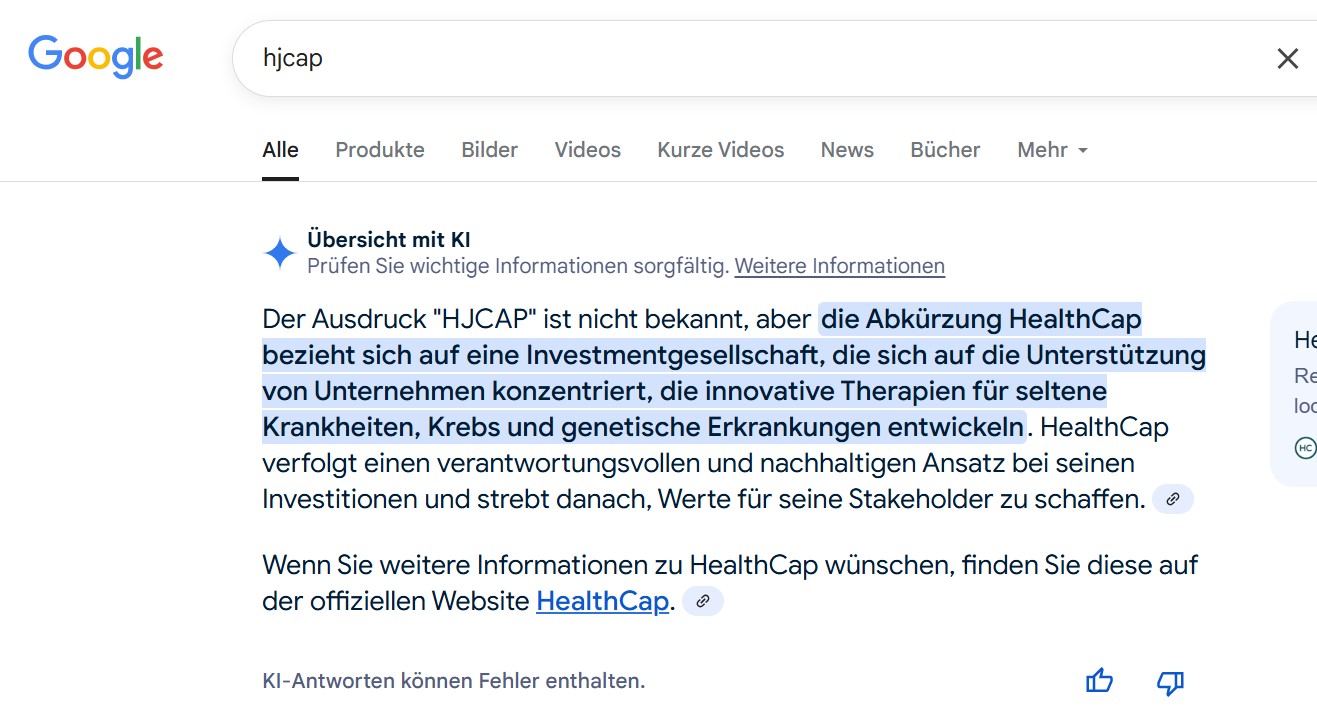Open the HealthCap official website link

[x=602, y=601]
